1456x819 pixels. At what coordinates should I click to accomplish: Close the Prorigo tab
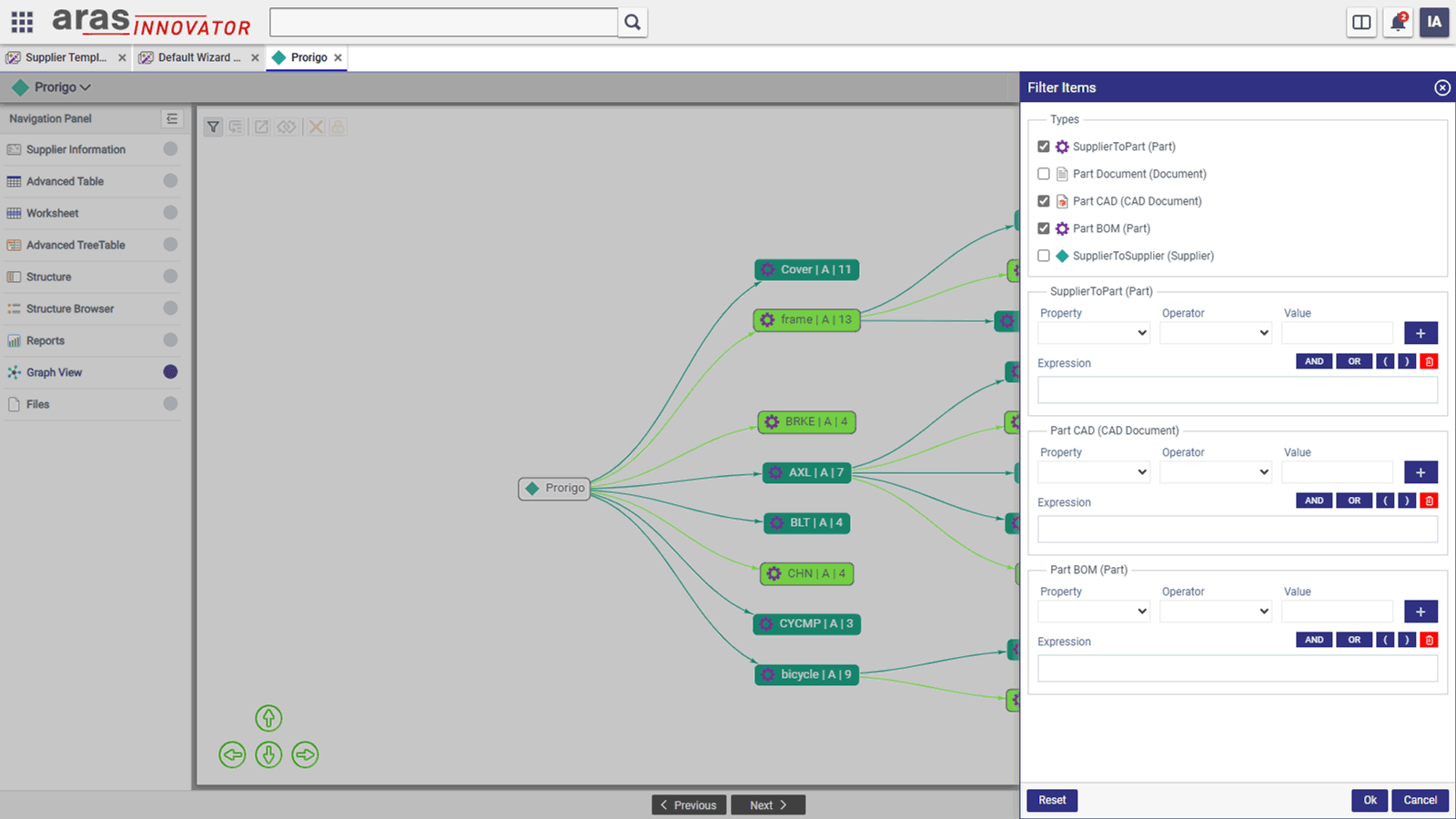click(339, 57)
